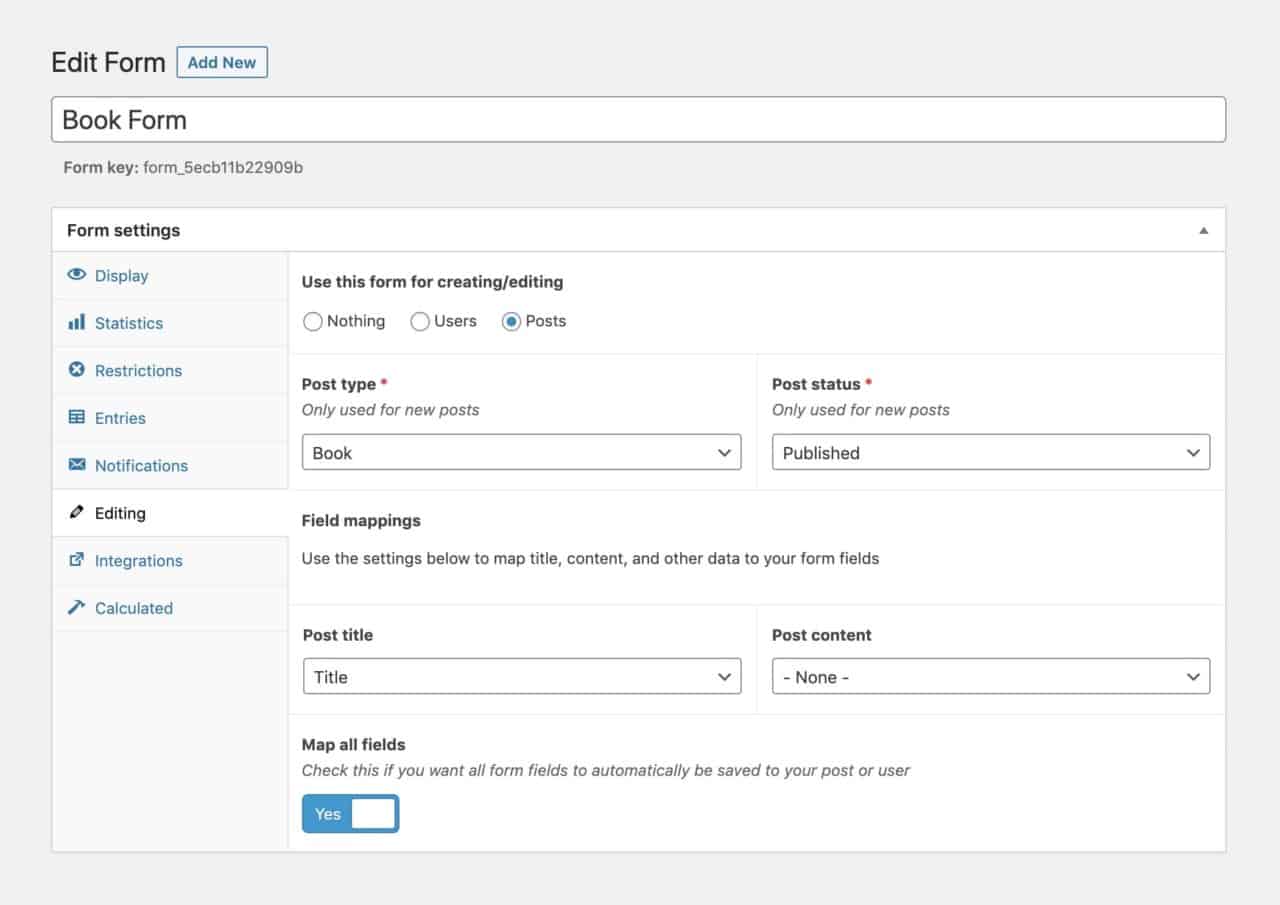This screenshot has height=905, width=1280.
Task: Open the Post type dropdown showing Book
Action: [521, 452]
